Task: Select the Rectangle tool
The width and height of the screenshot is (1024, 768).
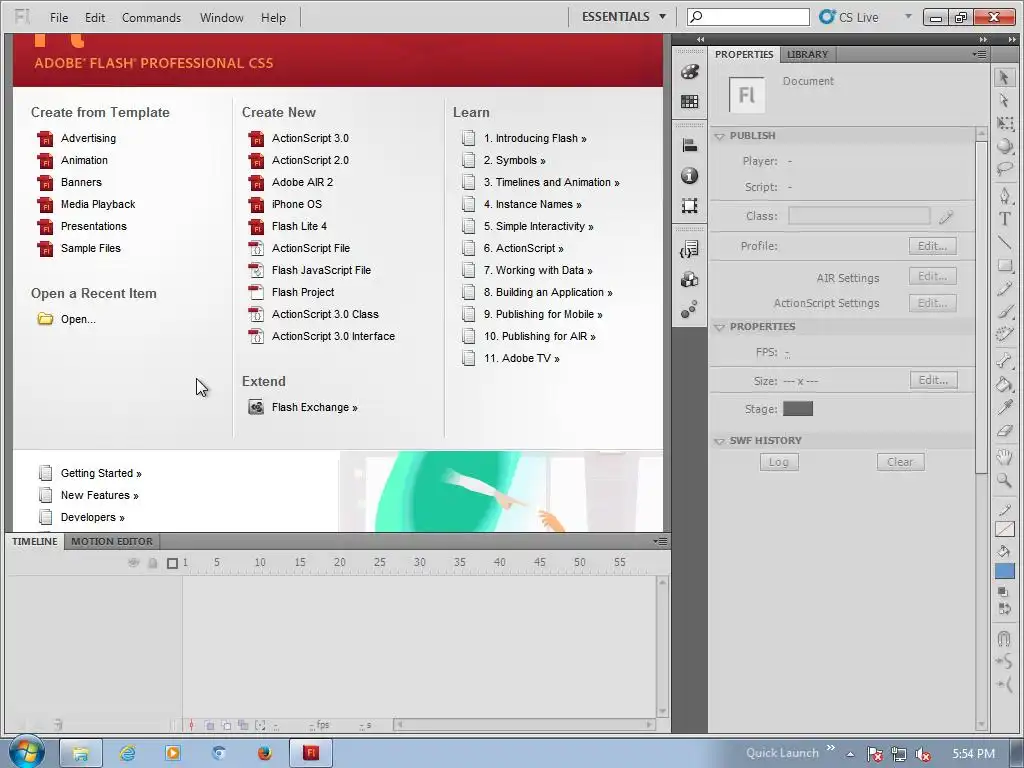Action: [x=1004, y=266]
